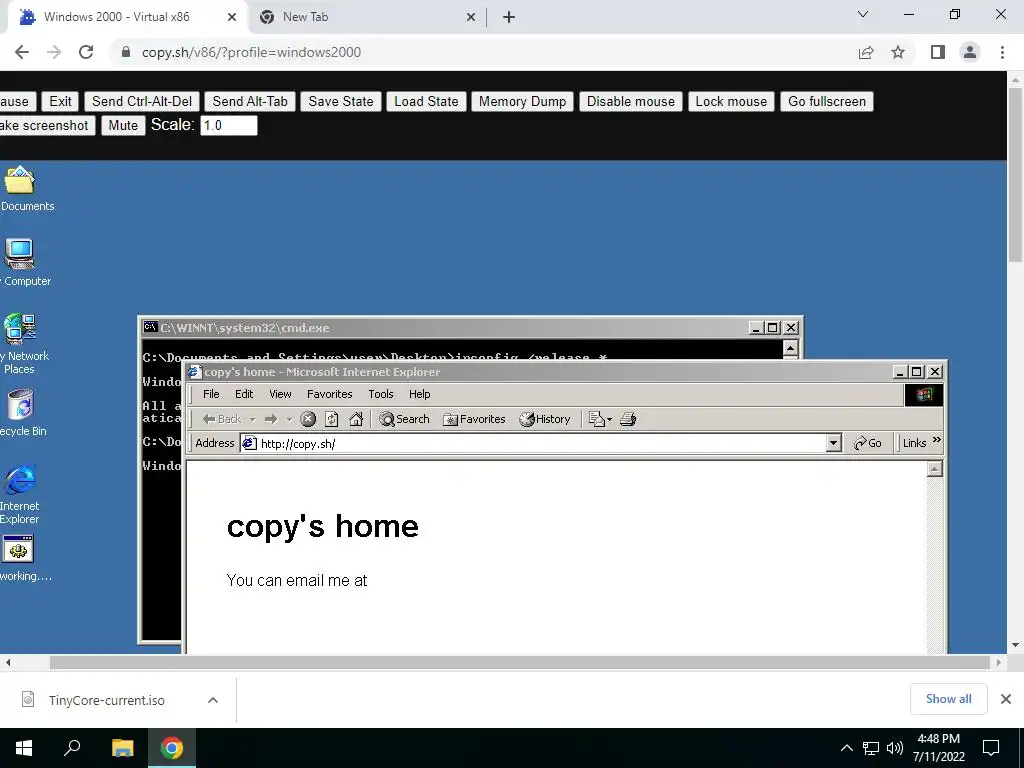Click the IE Stop loading icon
The image size is (1024, 768).
[x=308, y=419]
